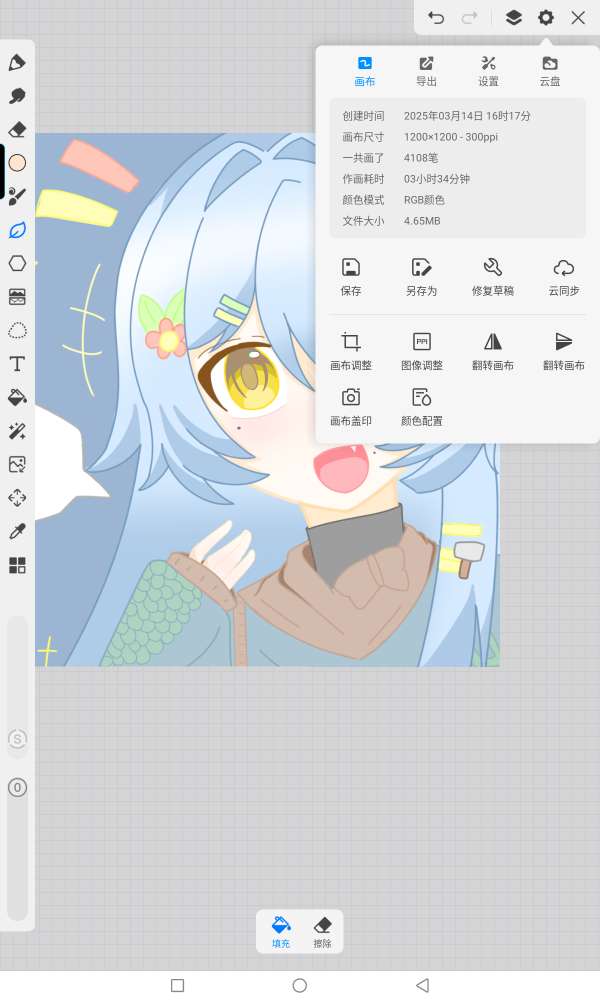The height and width of the screenshot is (1000, 600).
Task: Select the pen tool in left toolbar
Action: 17,63
